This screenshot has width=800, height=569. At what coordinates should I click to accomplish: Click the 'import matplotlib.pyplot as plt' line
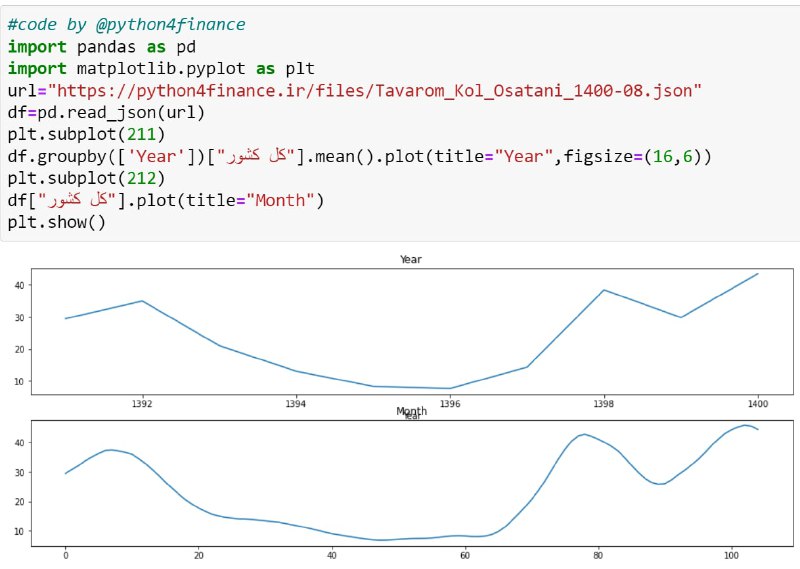[x=161, y=69]
